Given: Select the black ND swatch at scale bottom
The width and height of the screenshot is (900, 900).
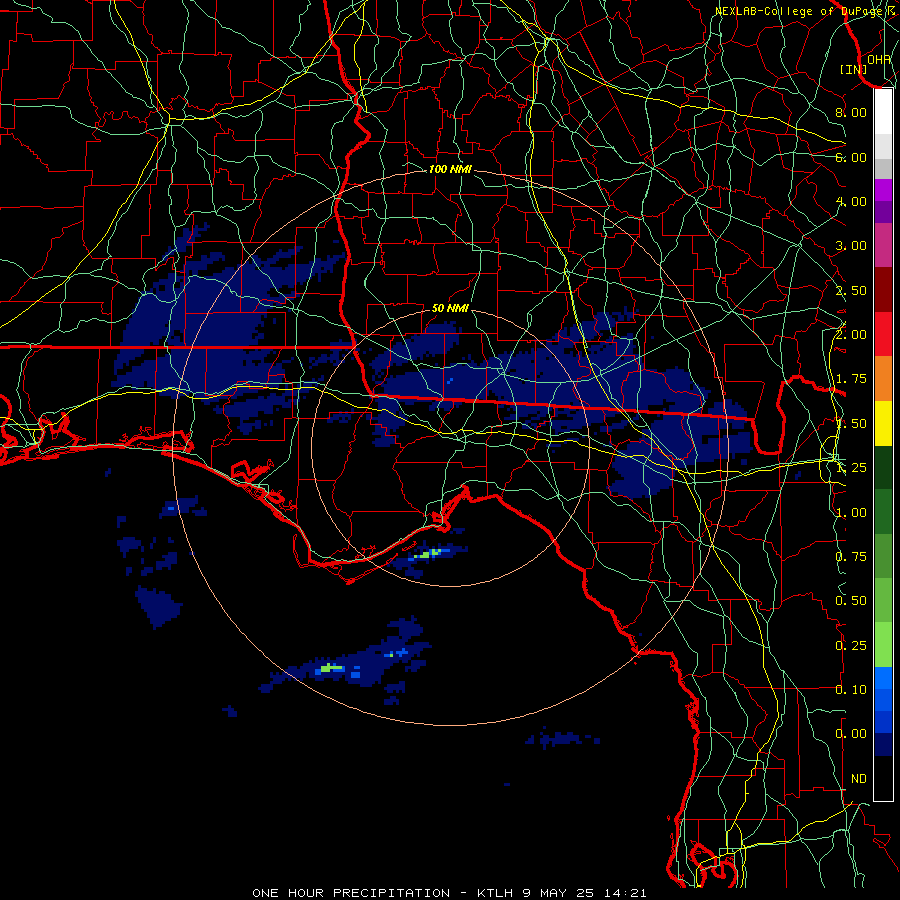Looking at the screenshot, I should pyautogui.click(x=883, y=778).
